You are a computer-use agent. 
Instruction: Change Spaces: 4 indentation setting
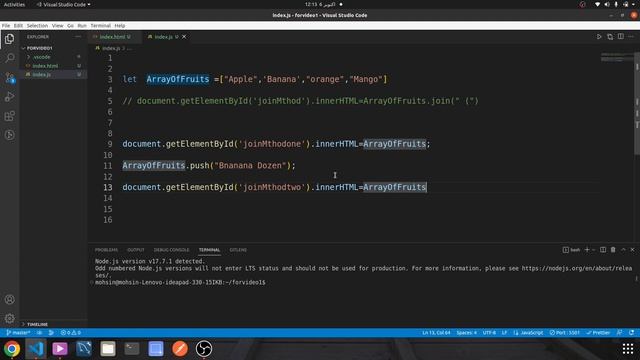point(467,333)
